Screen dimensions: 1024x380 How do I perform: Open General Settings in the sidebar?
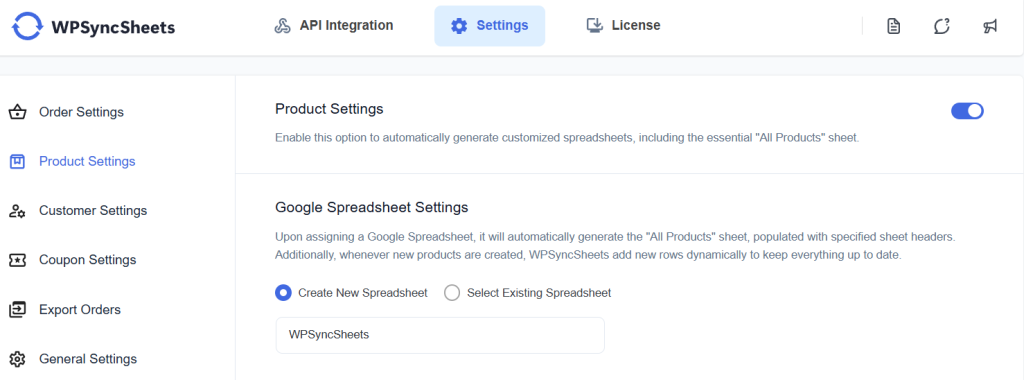point(88,359)
